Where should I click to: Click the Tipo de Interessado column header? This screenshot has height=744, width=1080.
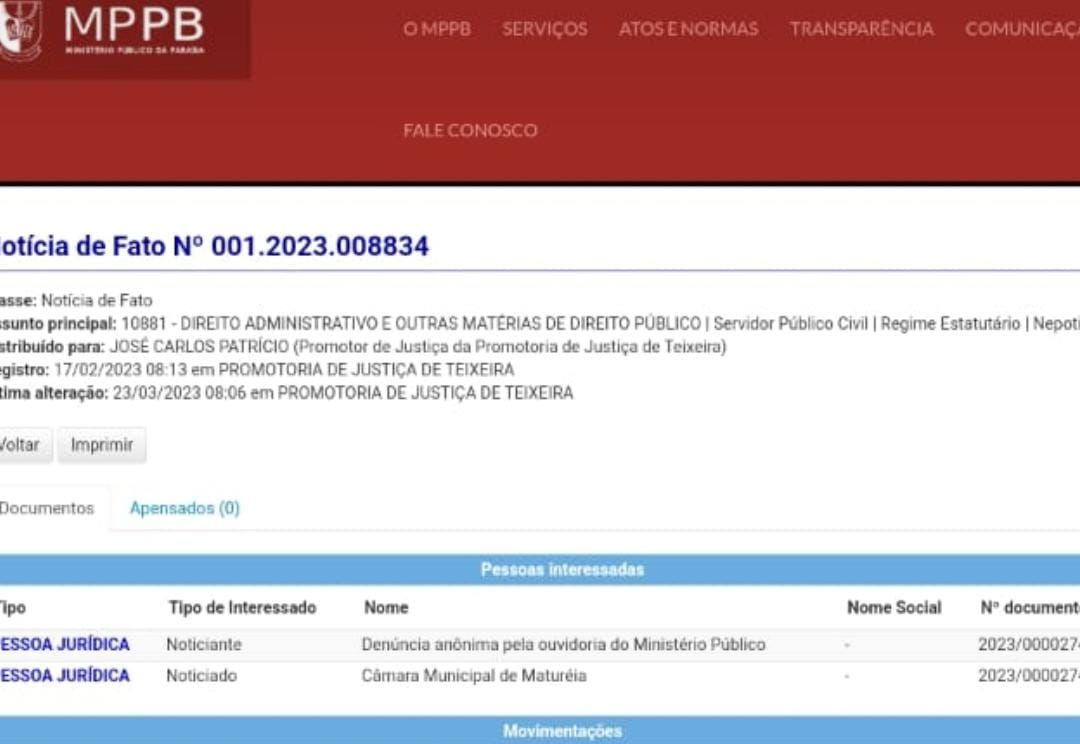click(x=242, y=607)
